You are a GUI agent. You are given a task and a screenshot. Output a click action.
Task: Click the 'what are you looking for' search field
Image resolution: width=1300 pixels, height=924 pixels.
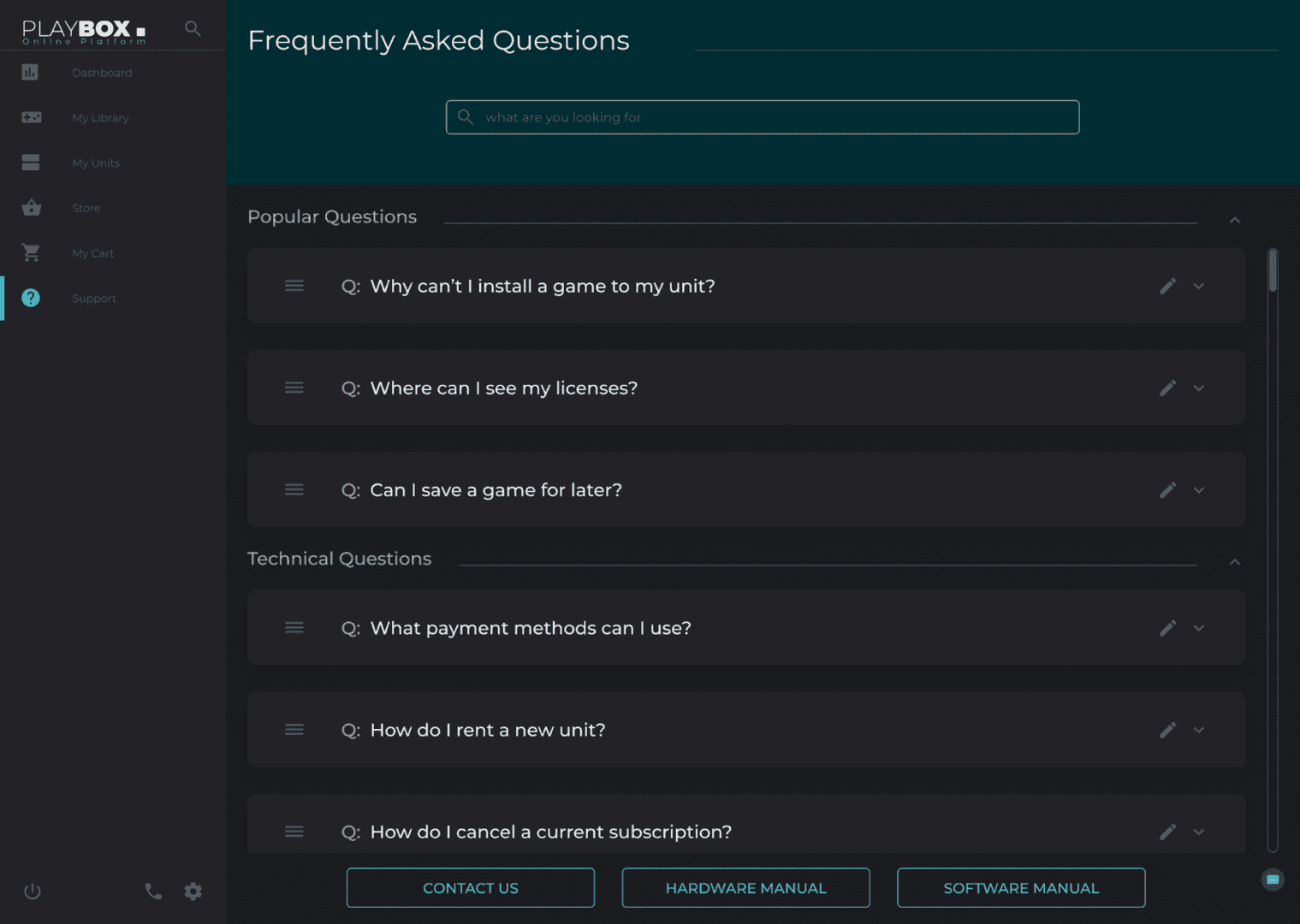point(763,117)
